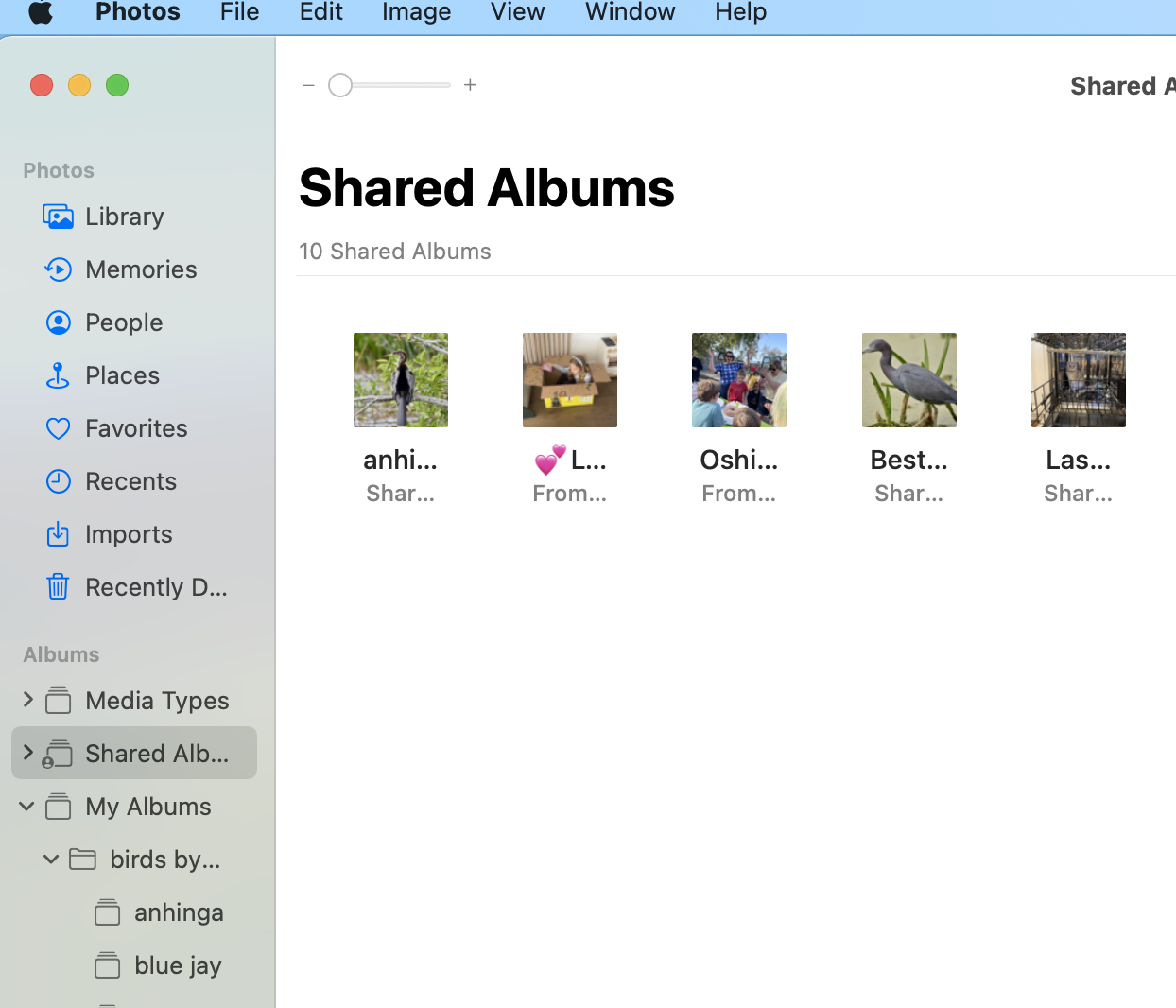Image resolution: width=1176 pixels, height=1008 pixels.
Task: Select the Library text label
Action: (x=125, y=217)
